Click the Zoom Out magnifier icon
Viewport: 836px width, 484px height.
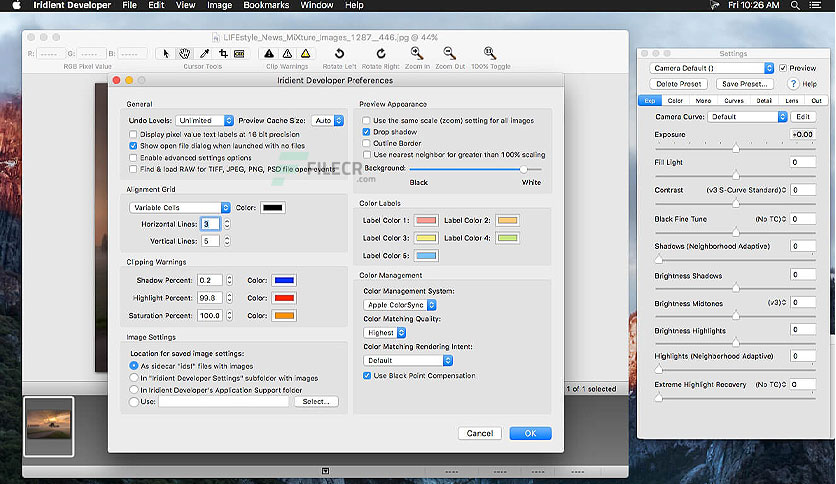449,53
